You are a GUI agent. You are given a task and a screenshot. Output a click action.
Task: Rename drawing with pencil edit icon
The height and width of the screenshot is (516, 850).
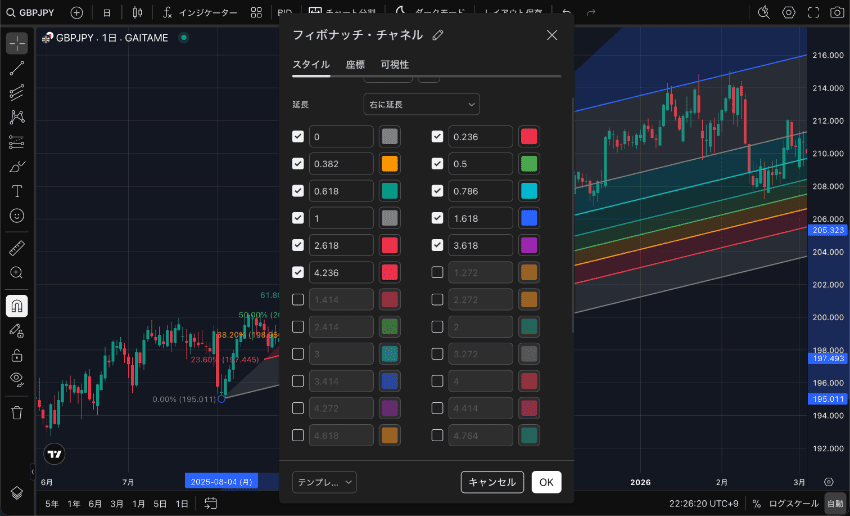pyautogui.click(x=438, y=35)
